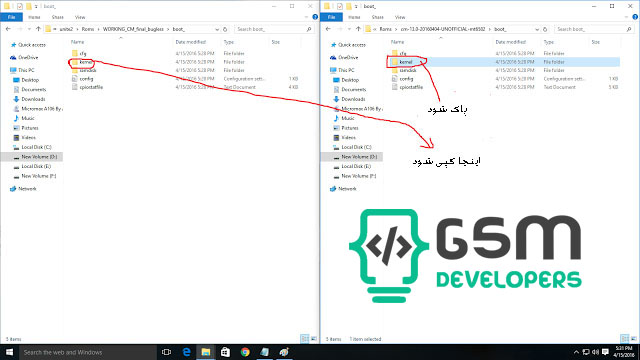Click the Up arrow in right window
The height and width of the screenshot is (360, 640).
(358, 29)
